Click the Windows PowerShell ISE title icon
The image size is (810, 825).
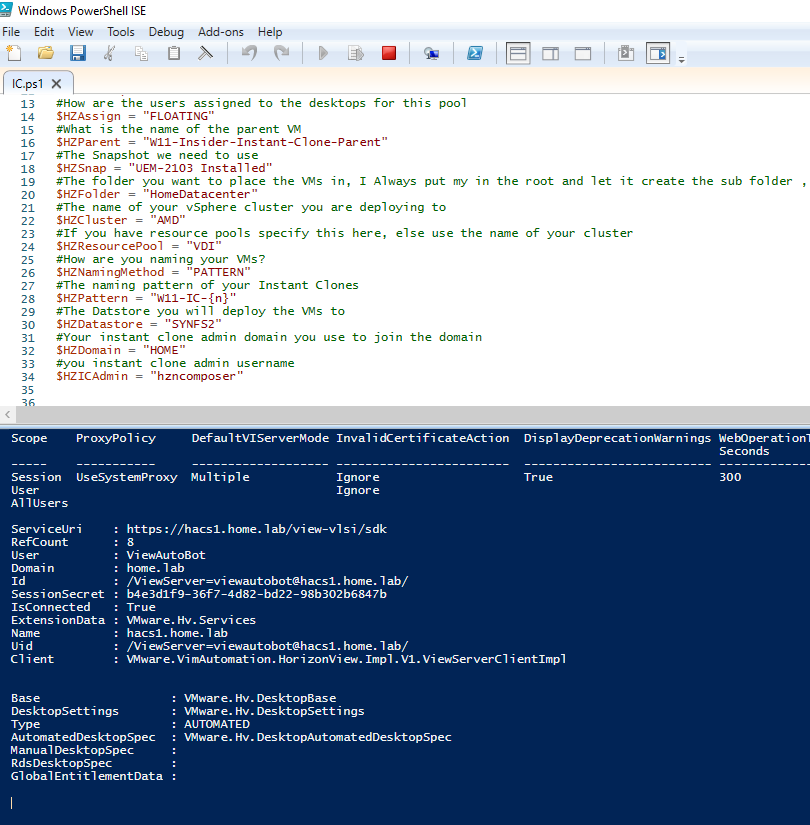[7, 9]
